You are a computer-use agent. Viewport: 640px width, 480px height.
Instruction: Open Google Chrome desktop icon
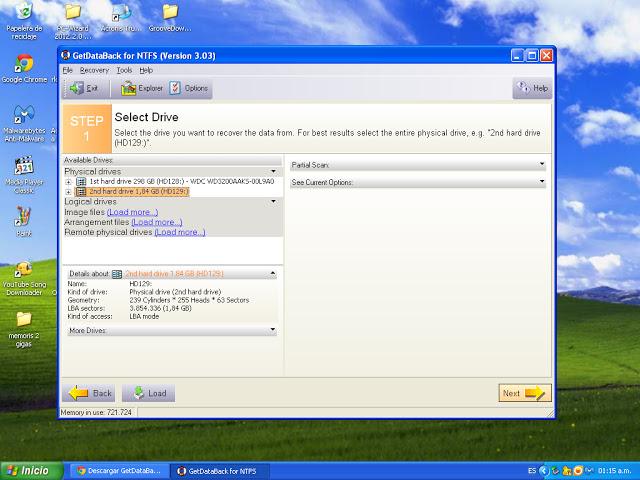point(24,64)
